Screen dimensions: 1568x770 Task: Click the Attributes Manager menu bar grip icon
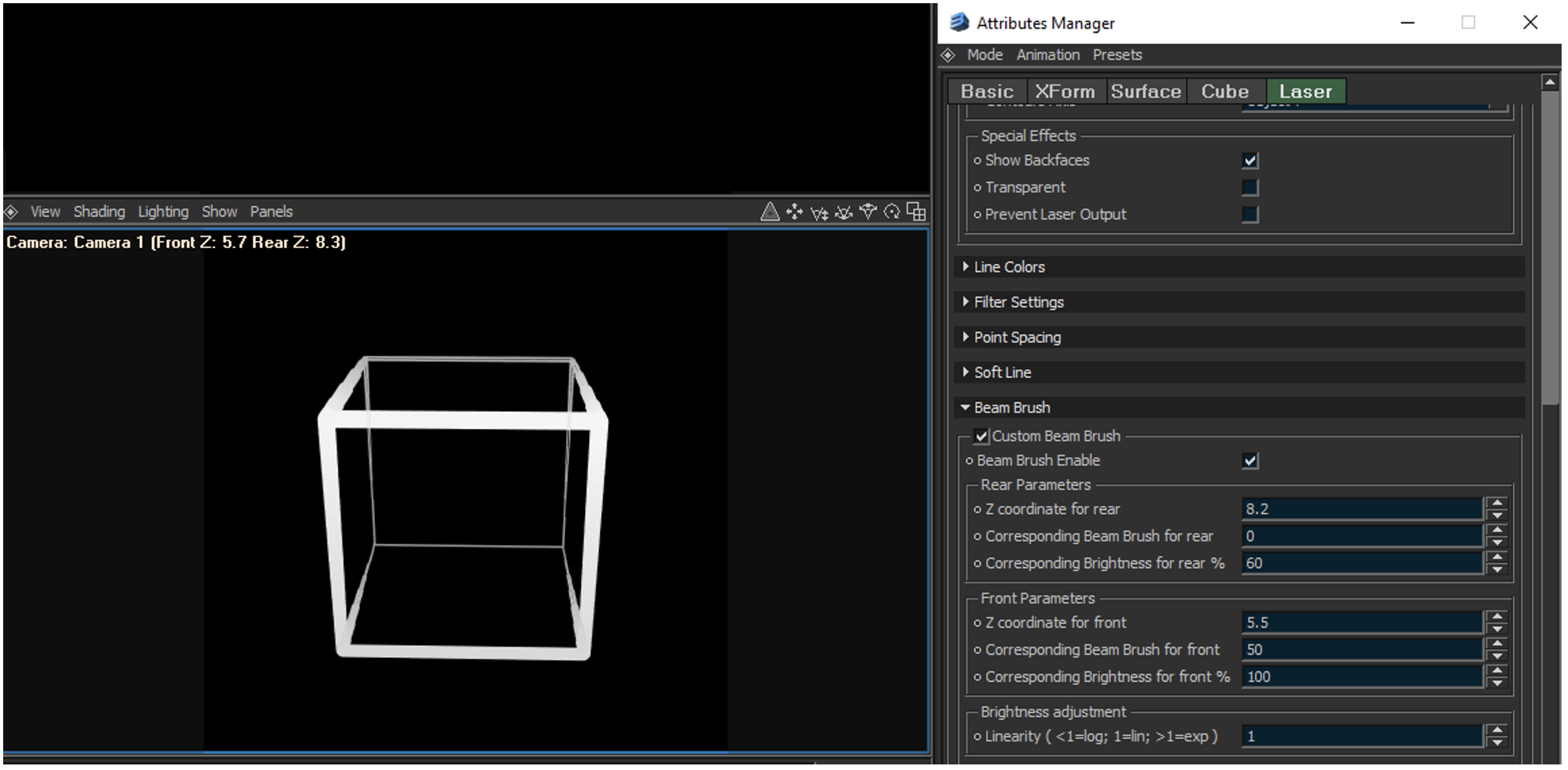(948, 55)
